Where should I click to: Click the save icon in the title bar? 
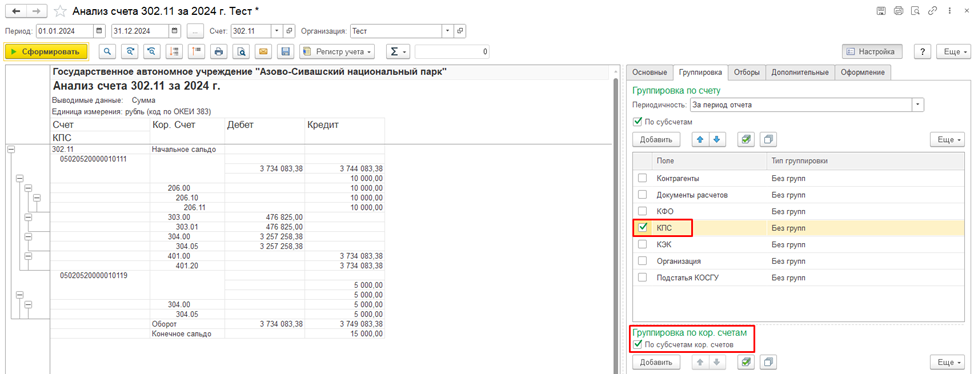pyautogui.click(x=881, y=11)
